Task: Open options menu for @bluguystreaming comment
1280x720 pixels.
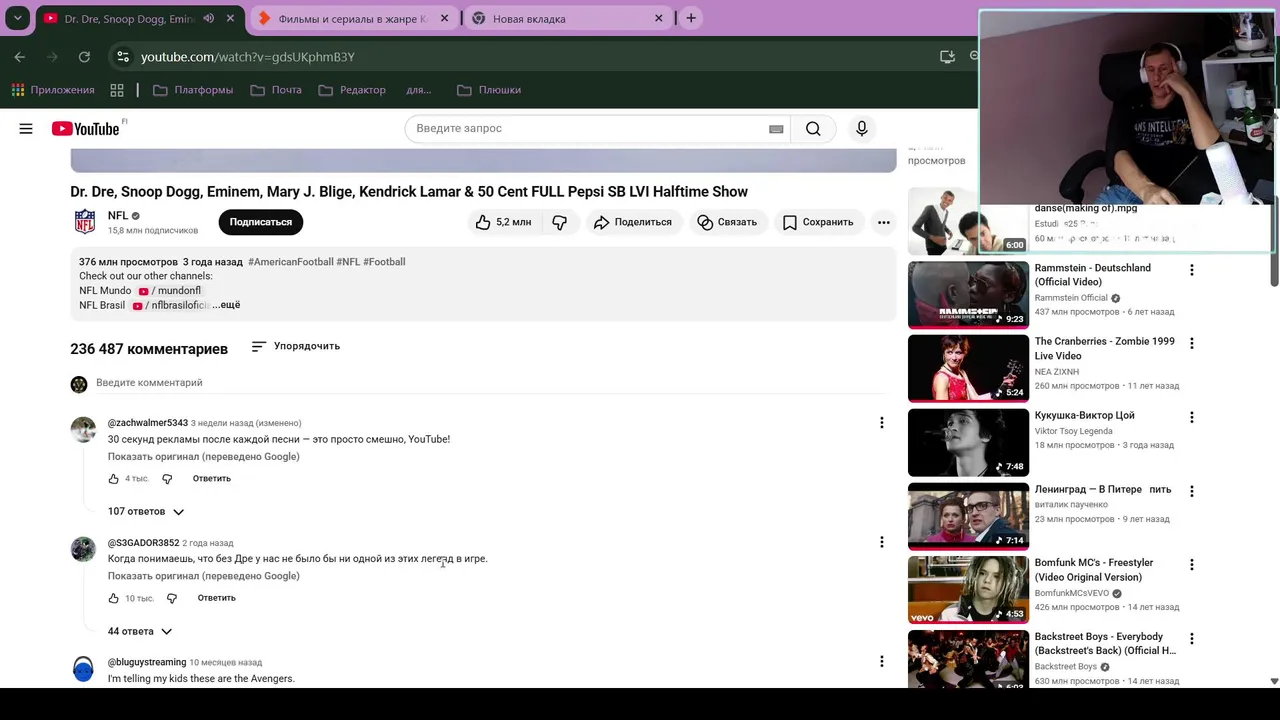Action: click(881, 661)
